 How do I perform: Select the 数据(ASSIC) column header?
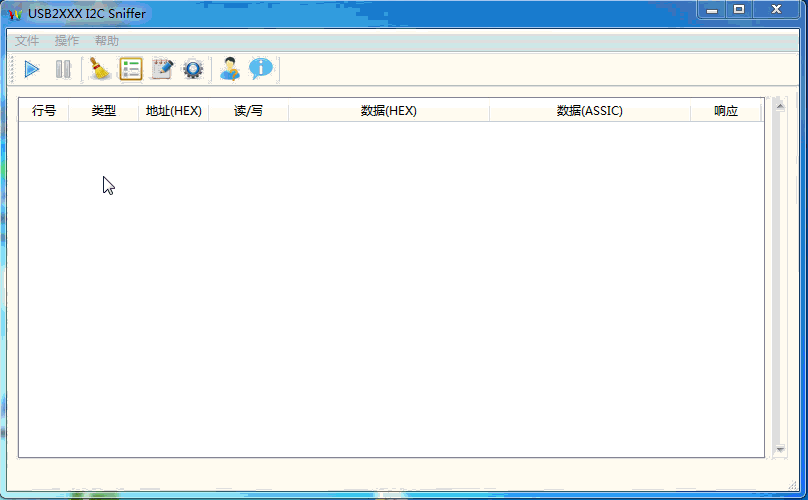[x=590, y=110]
